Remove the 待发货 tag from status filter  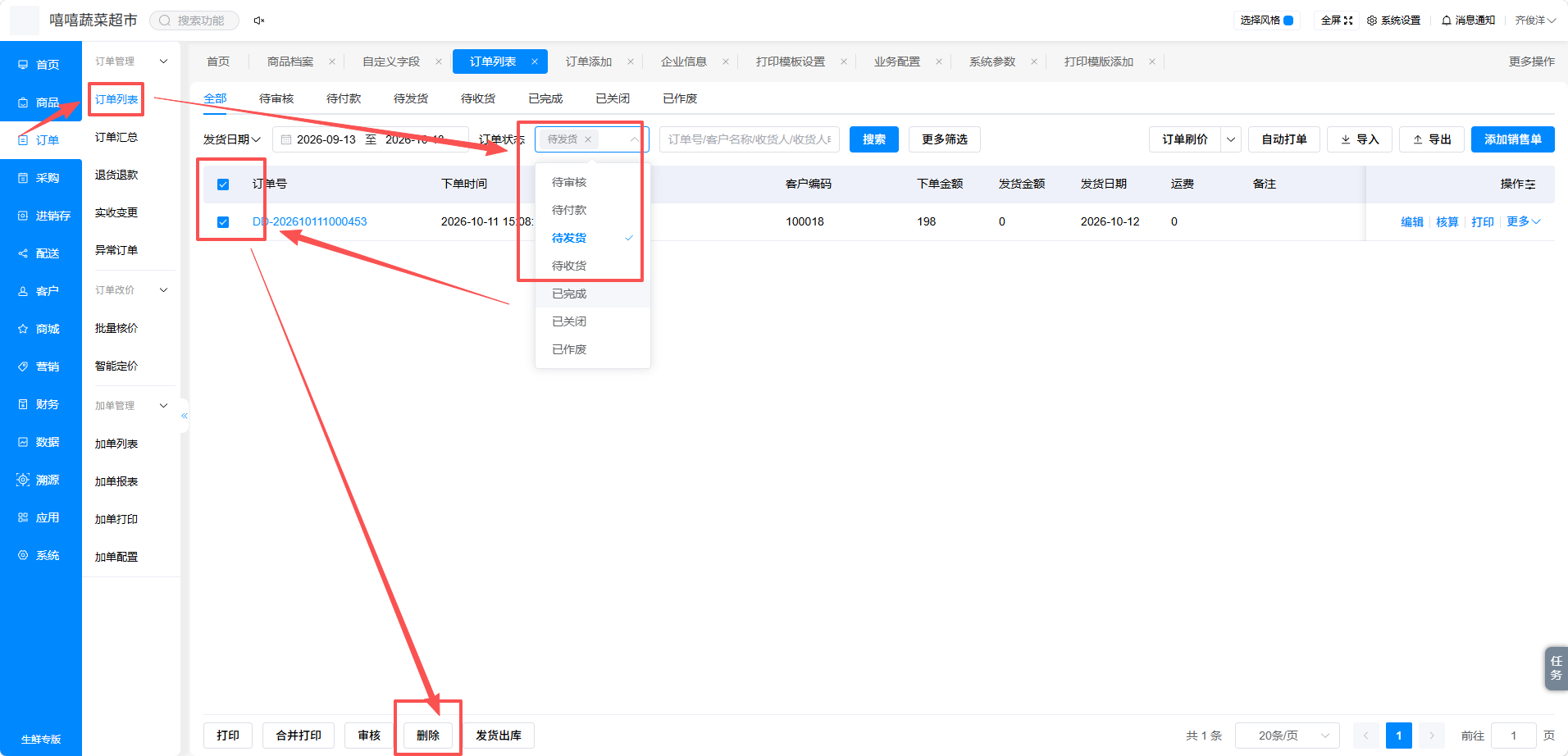pos(588,139)
